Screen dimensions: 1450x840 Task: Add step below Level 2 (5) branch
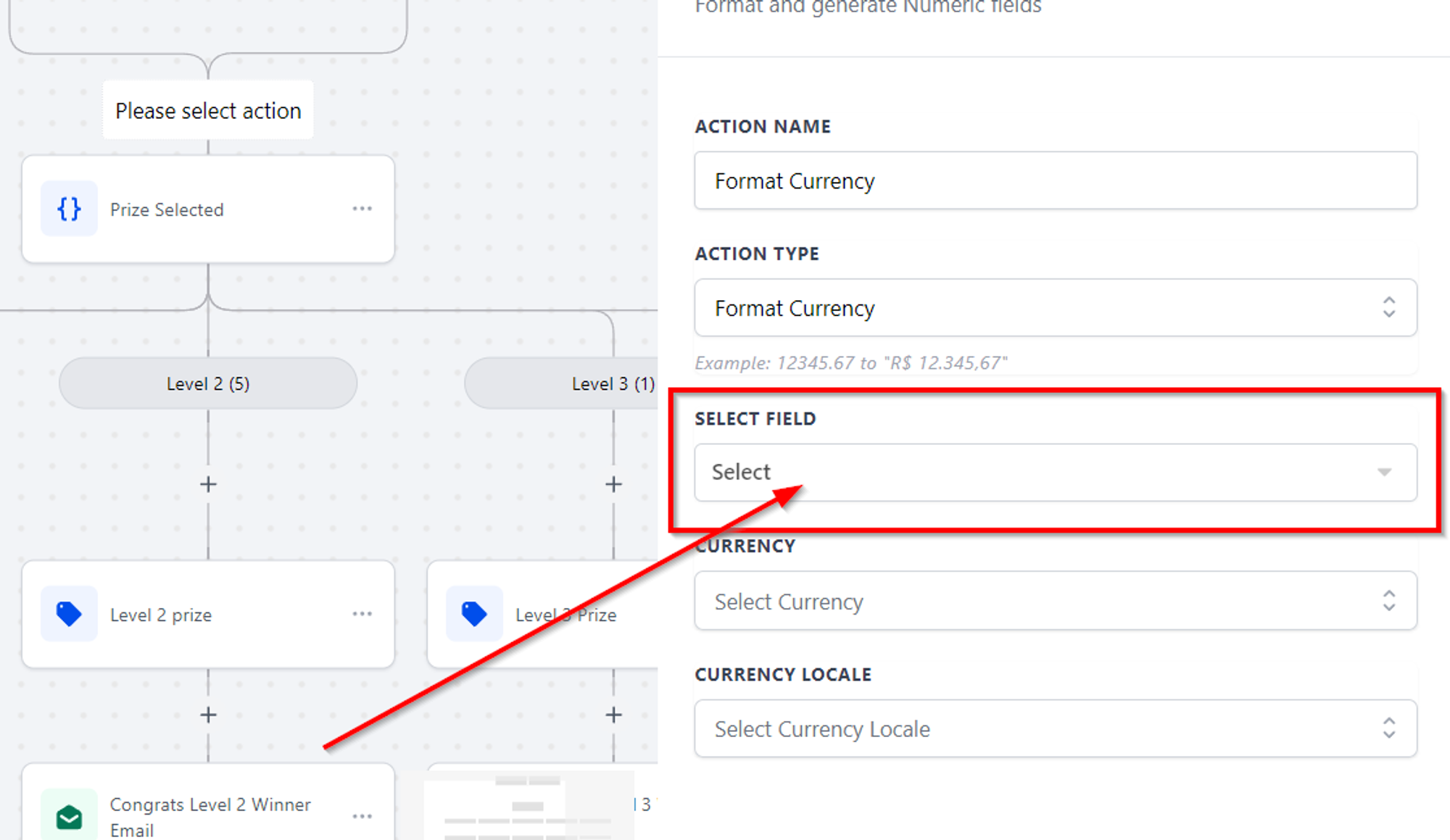click(208, 484)
